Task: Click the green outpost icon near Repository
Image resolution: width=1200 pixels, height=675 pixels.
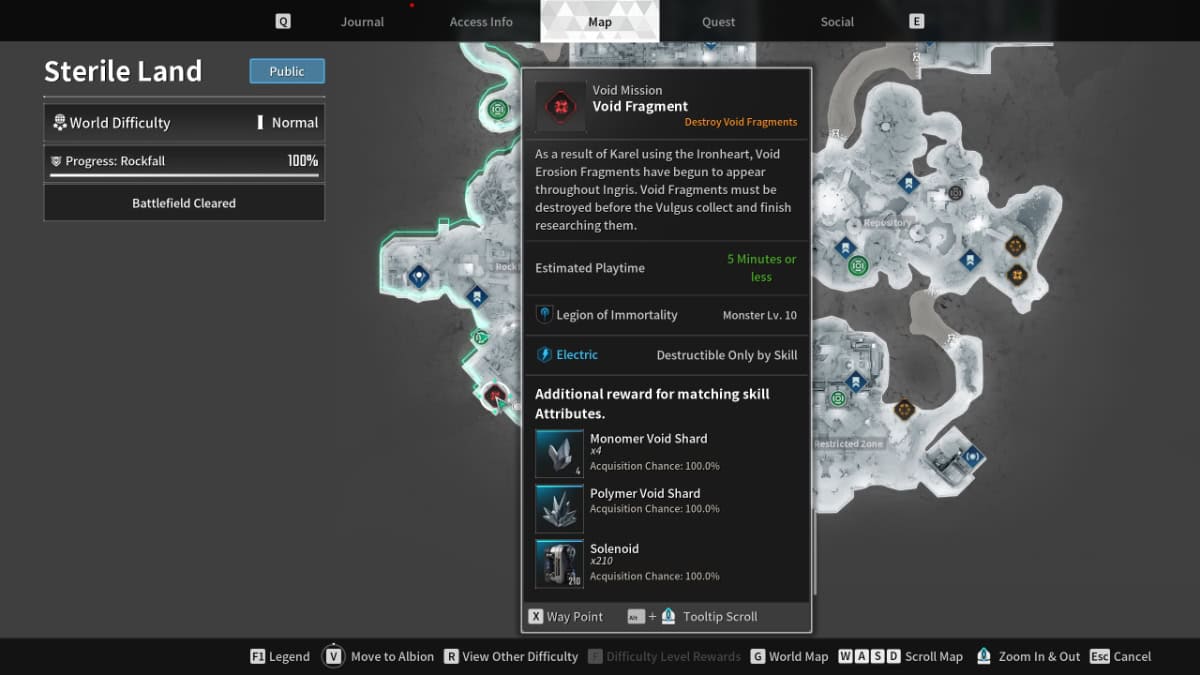Action: 859,265
